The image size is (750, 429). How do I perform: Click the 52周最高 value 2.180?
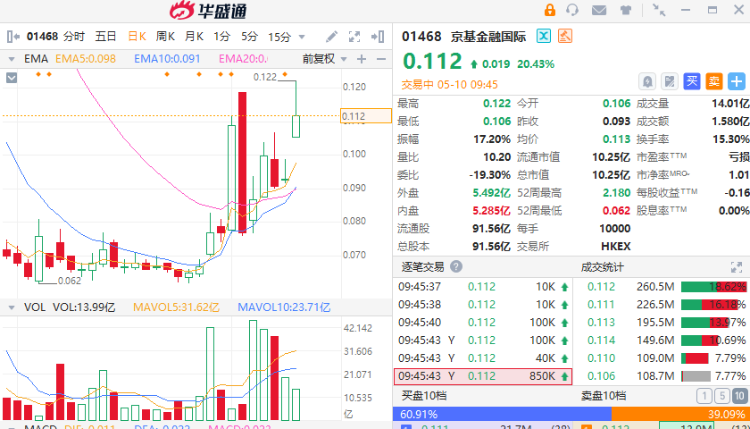click(x=617, y=193)
